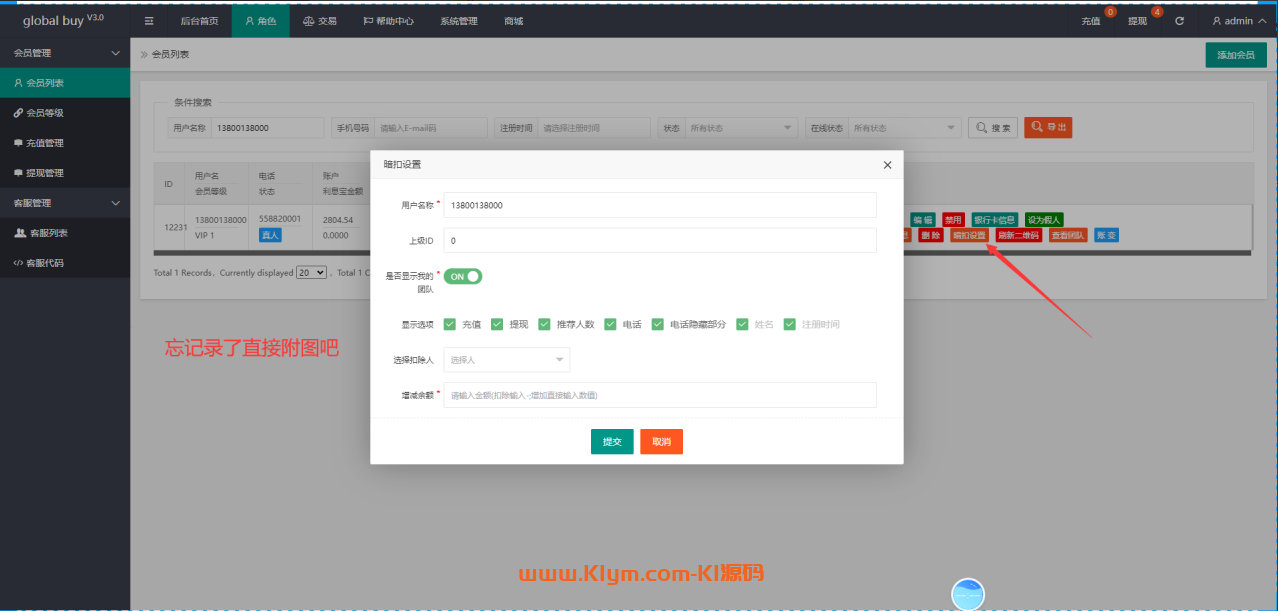Uncheck the 推荐人数 checkbox

(x=545, y=324)
